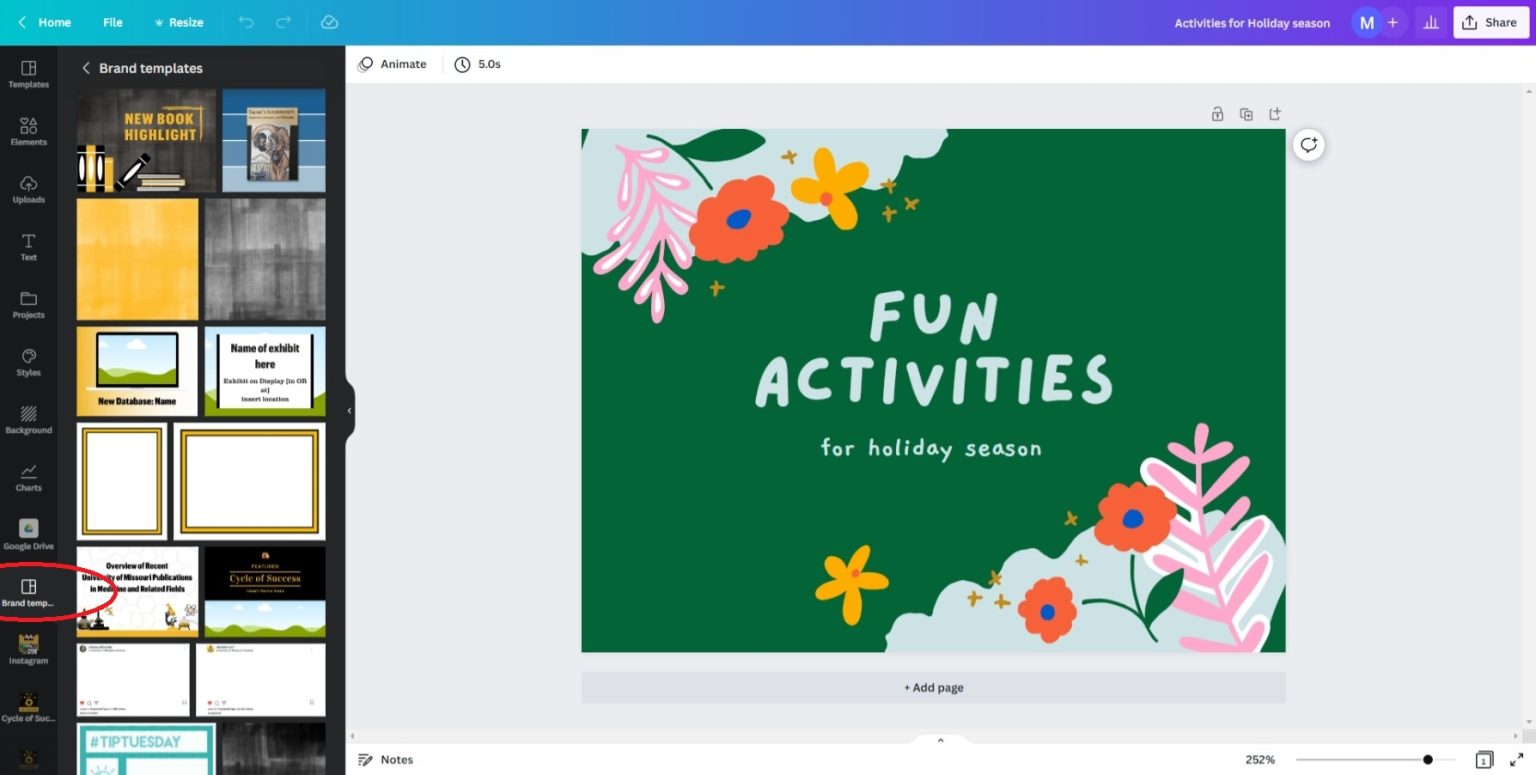Select the Text tool in sidebar
This screenshot has width=1536, height=775.
pos(28,246)
